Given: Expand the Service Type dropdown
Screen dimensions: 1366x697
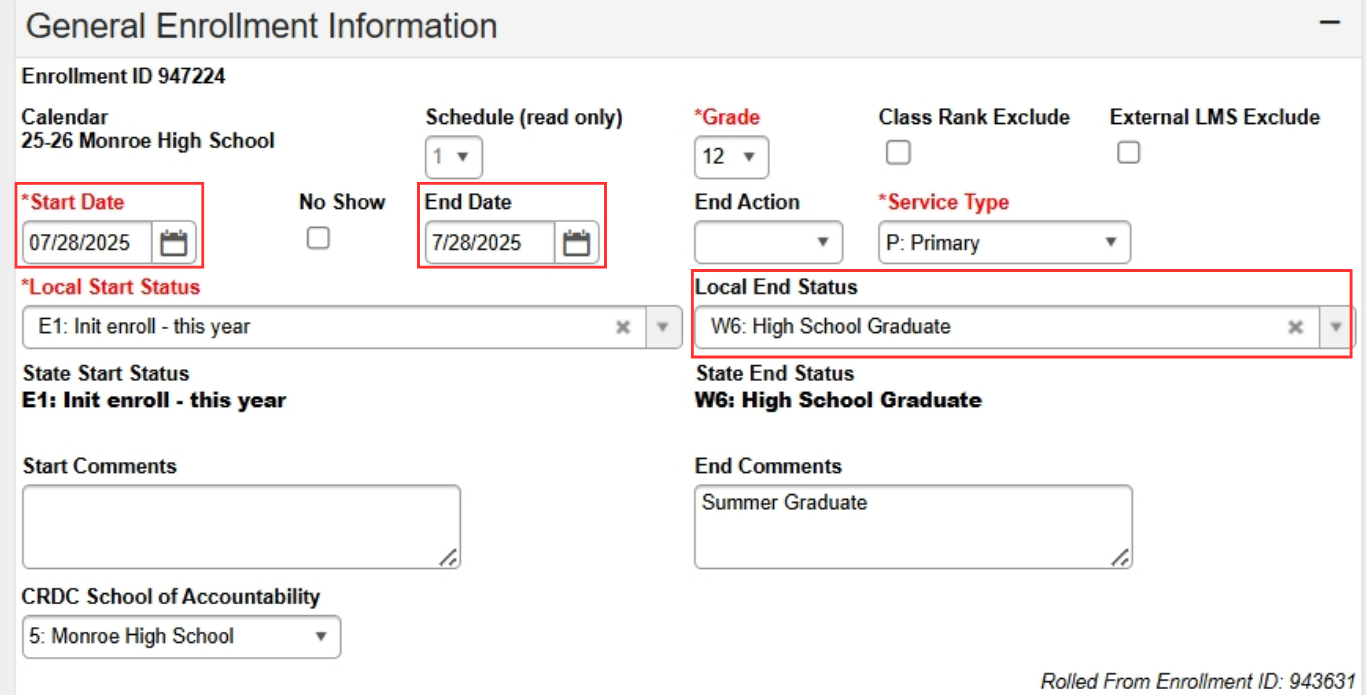Looking at the screenshot, I should coord(1004,242).
